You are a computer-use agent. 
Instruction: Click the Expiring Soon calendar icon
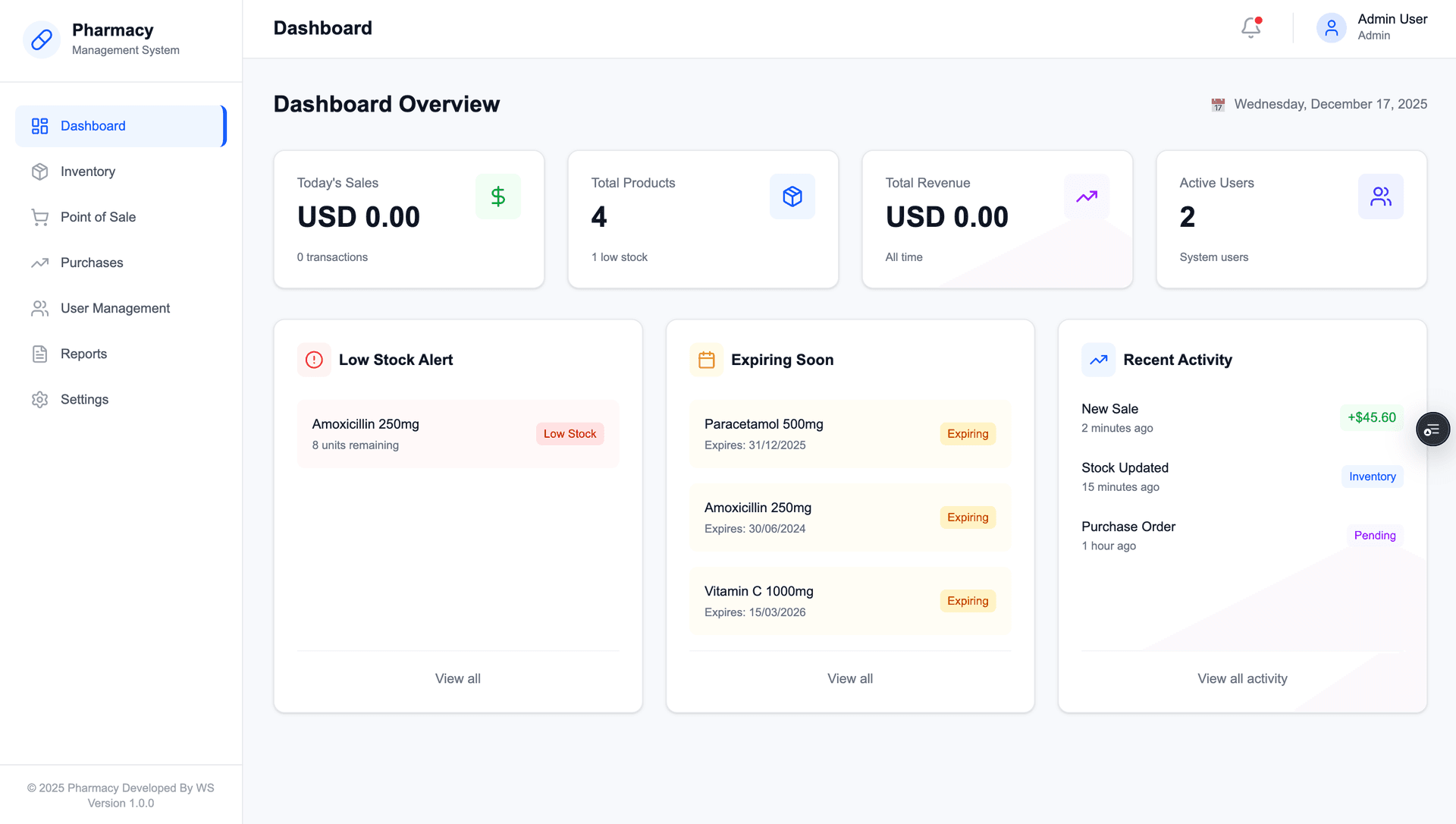point(706,360)
